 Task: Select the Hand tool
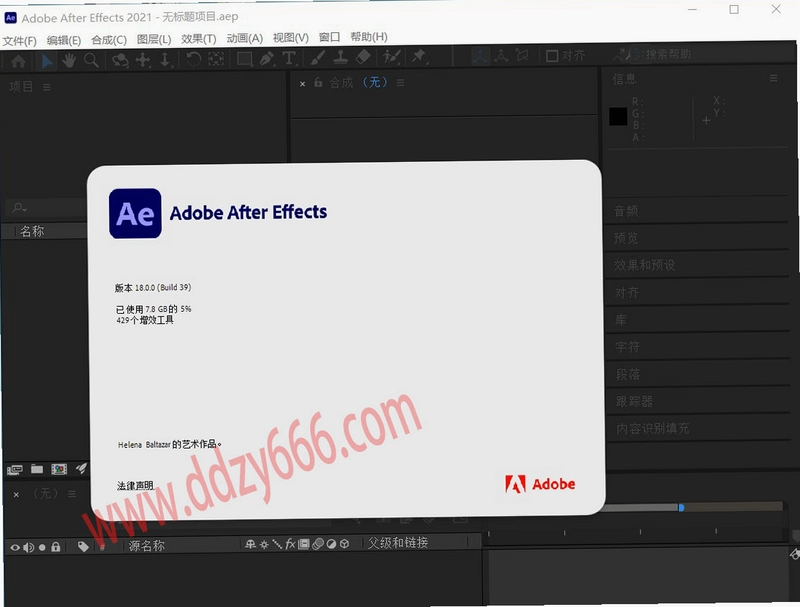[69, 60]
